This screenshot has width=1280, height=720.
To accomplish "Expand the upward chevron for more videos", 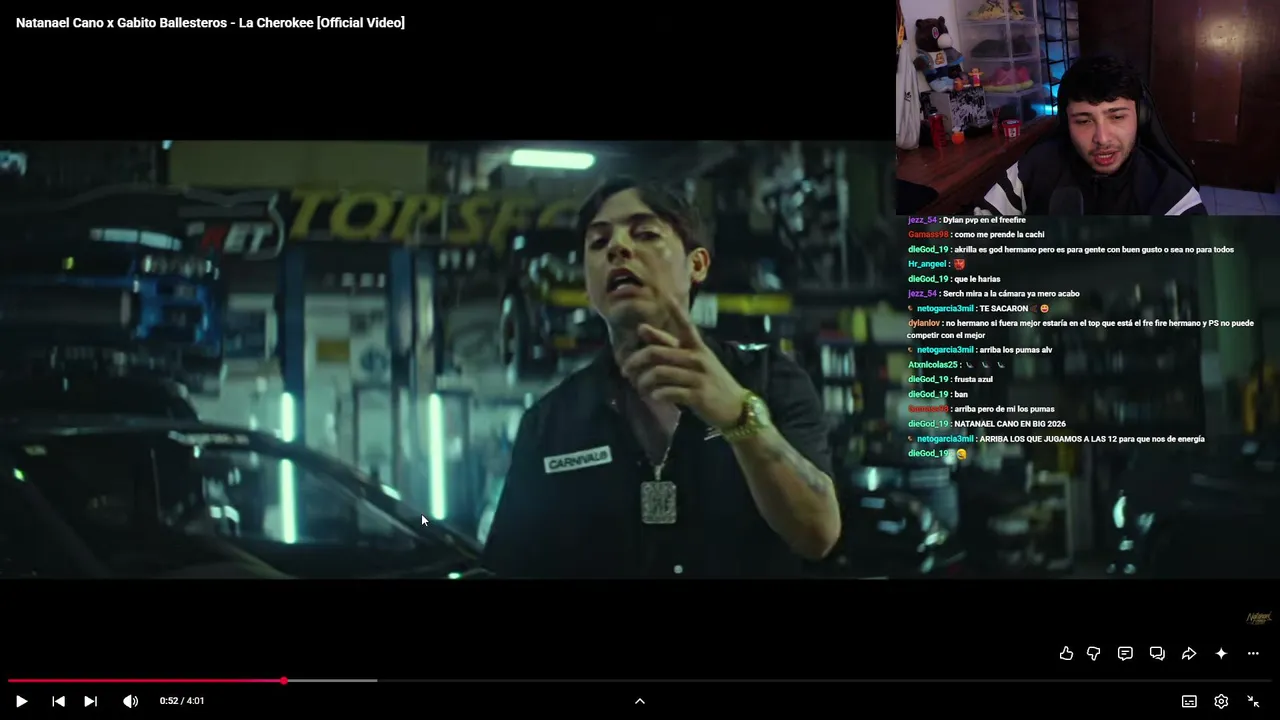I will (640, 701).
